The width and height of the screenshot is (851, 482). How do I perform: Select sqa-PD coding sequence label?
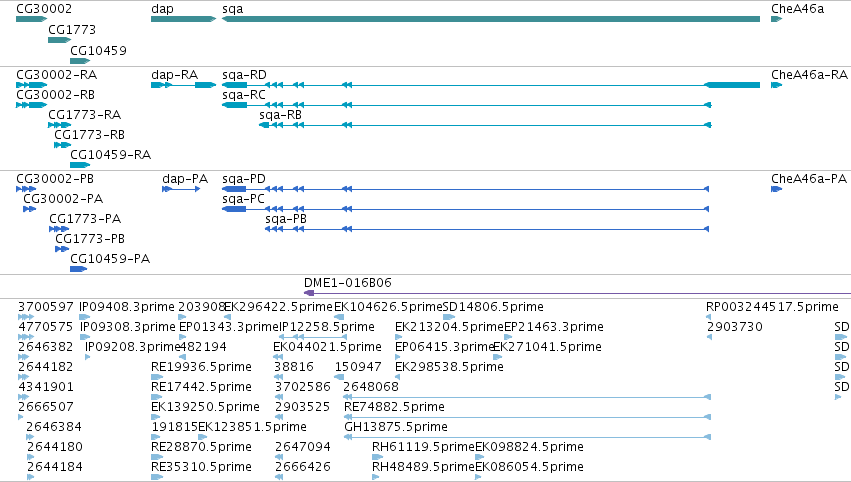coord(244,179)
